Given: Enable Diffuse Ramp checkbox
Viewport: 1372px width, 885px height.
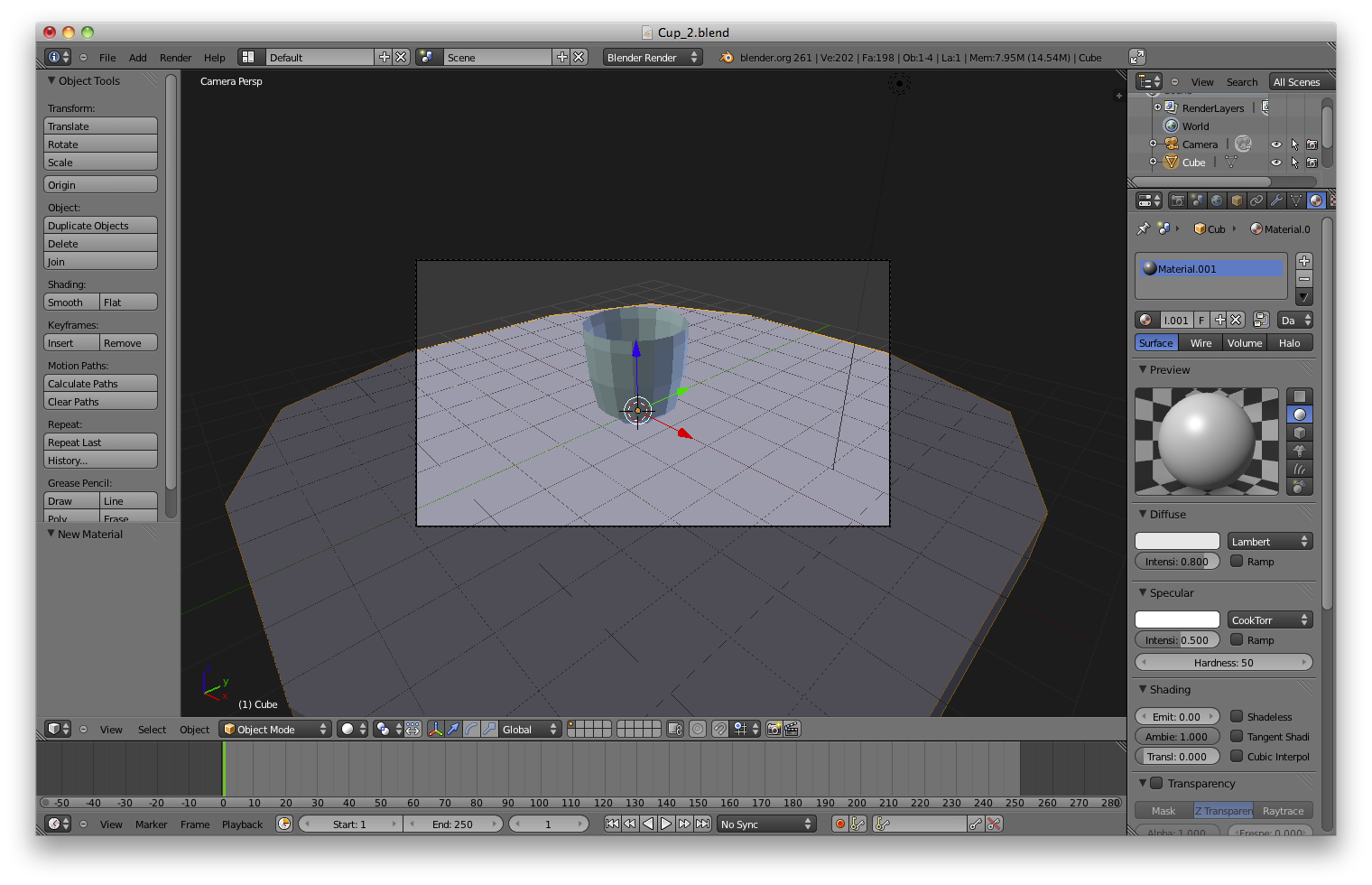Looking at the screenshot, I should point(1237,561).
